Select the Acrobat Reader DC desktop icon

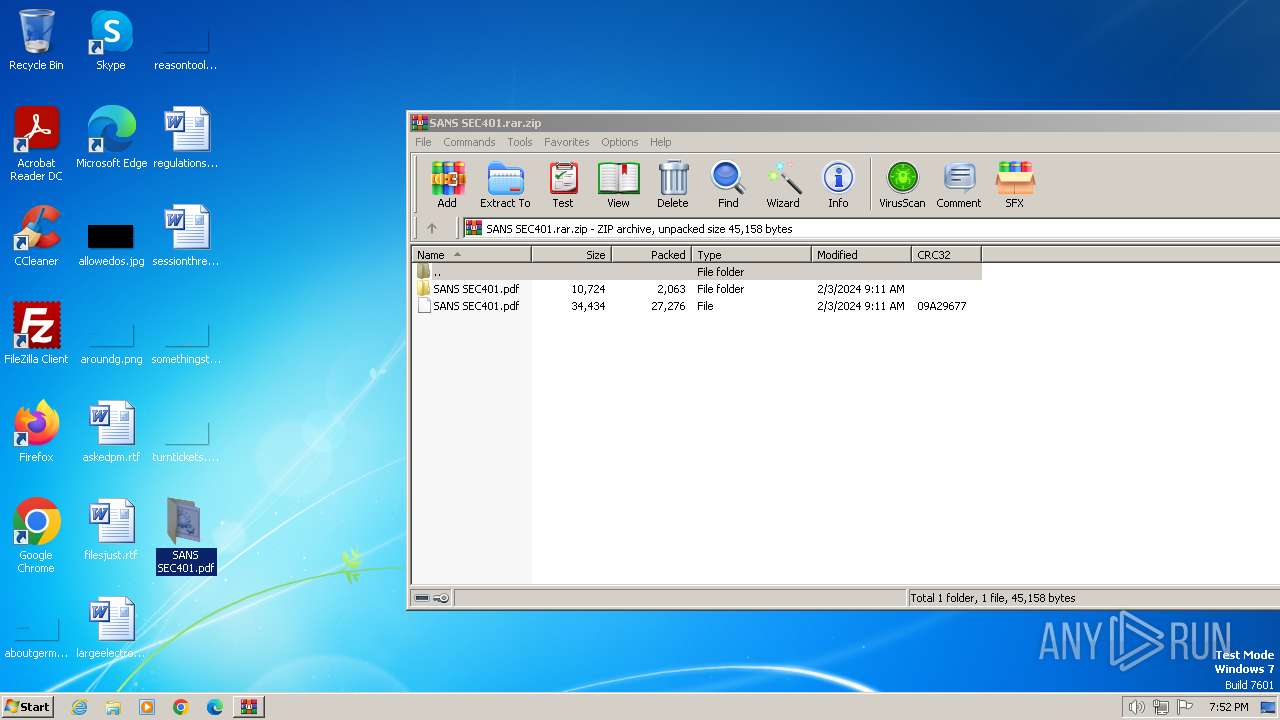pyautogui.click(x=36, y=144)
